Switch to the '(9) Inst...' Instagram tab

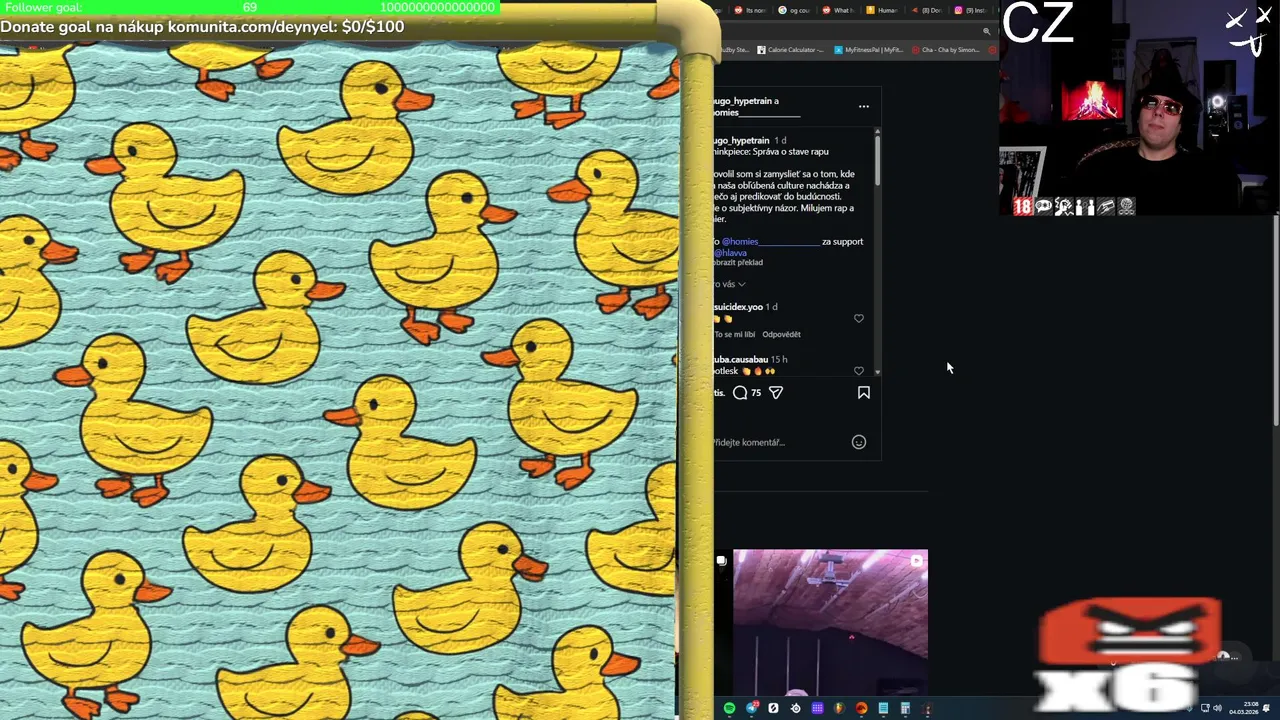pyautogui.click(x=971, y=10)
